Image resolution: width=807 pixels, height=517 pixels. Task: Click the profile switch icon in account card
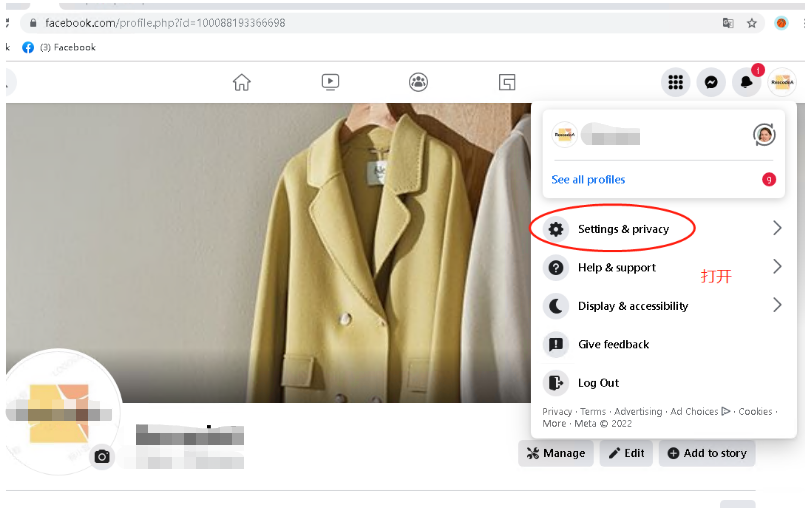pyautogui.click(x=764, y=135)
